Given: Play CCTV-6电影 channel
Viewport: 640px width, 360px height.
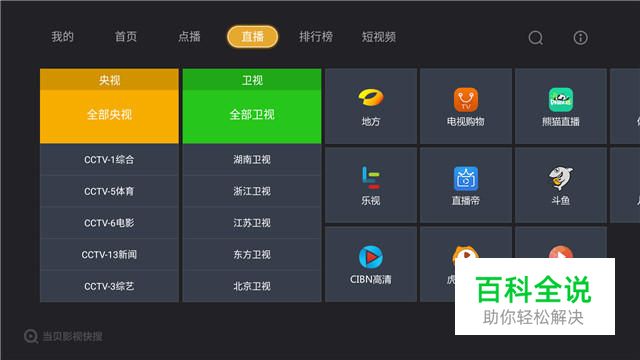Looking at the screenshot, I should (109, 223).
